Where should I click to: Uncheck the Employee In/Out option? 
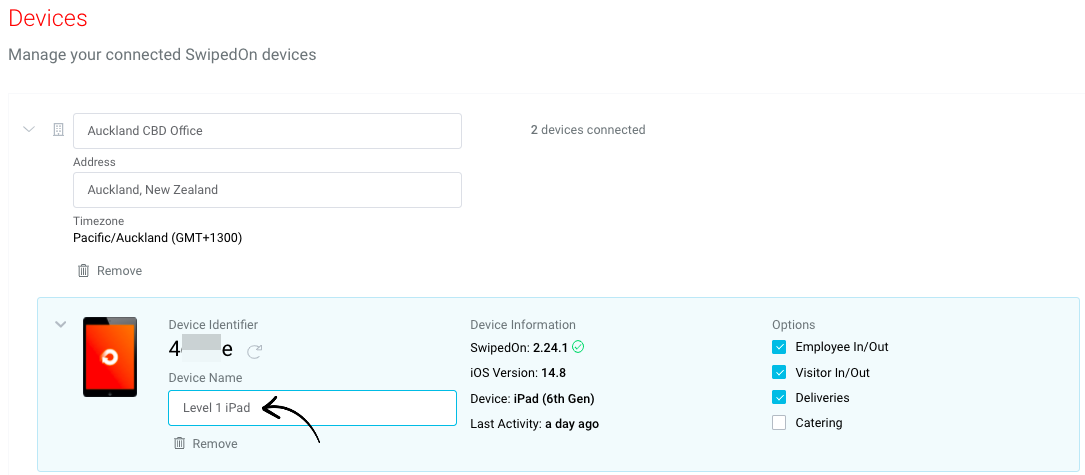click(779, 347)
